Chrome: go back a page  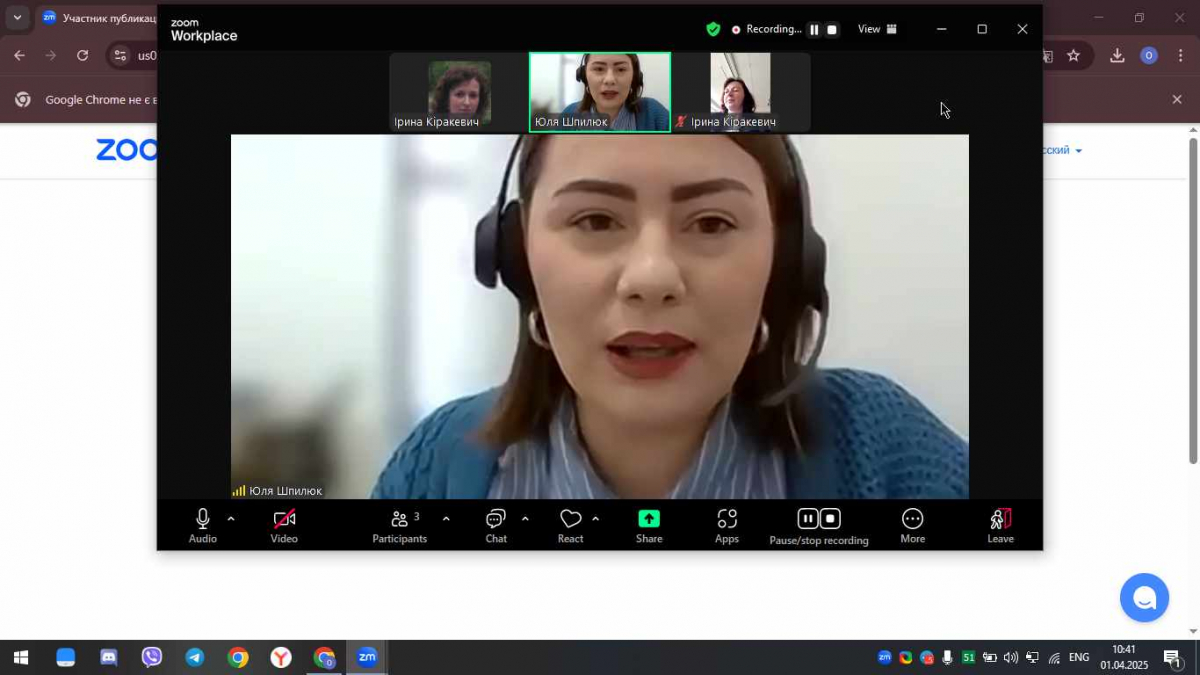point(19,56)
